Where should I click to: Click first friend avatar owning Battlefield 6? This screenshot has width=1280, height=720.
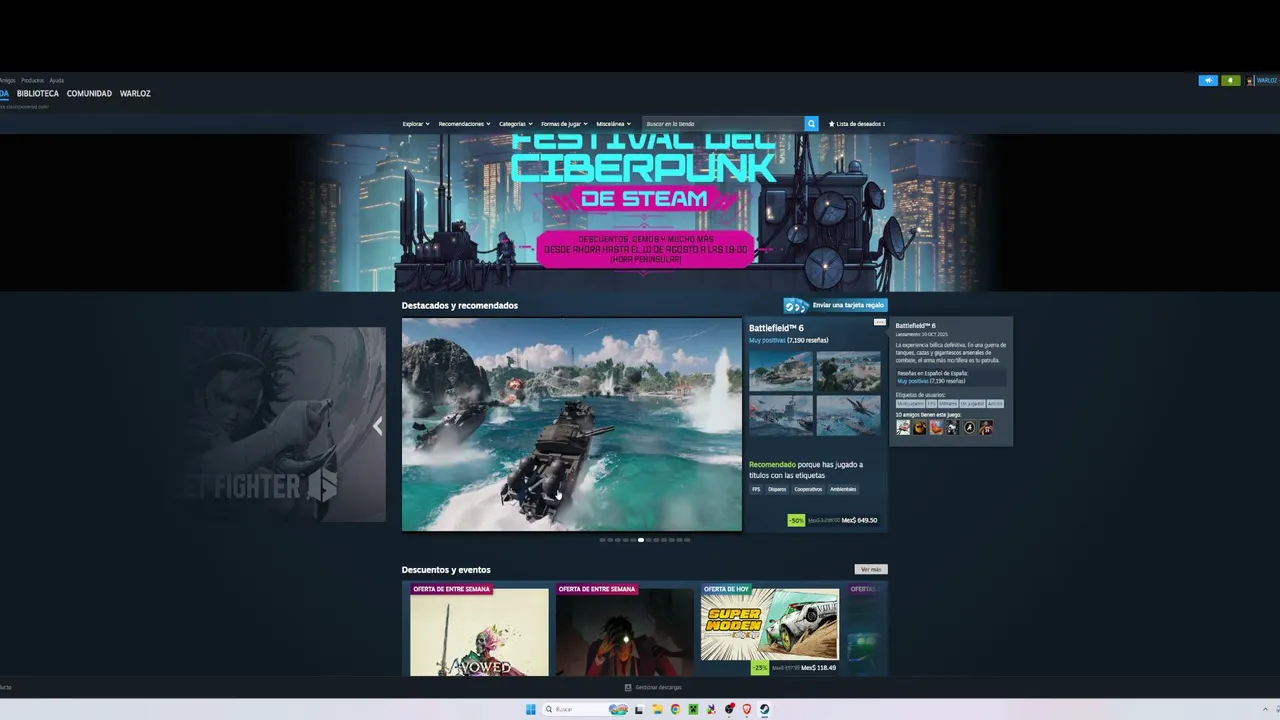903,427
